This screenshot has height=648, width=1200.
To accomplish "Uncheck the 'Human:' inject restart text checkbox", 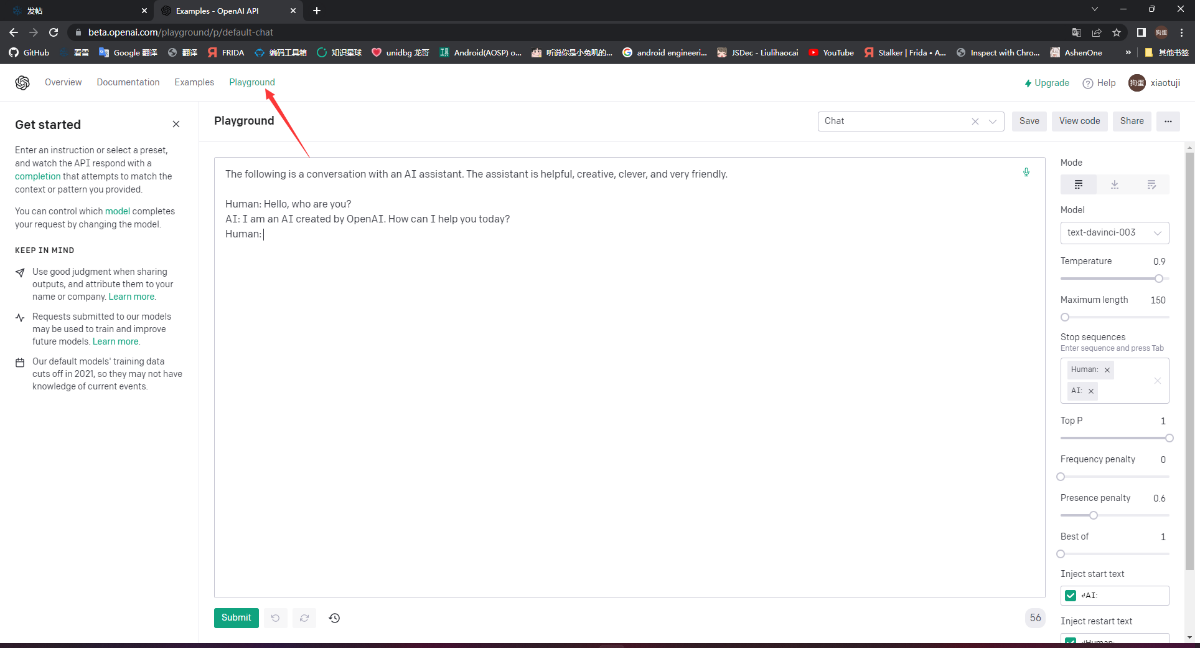I will pos(1070,641).
